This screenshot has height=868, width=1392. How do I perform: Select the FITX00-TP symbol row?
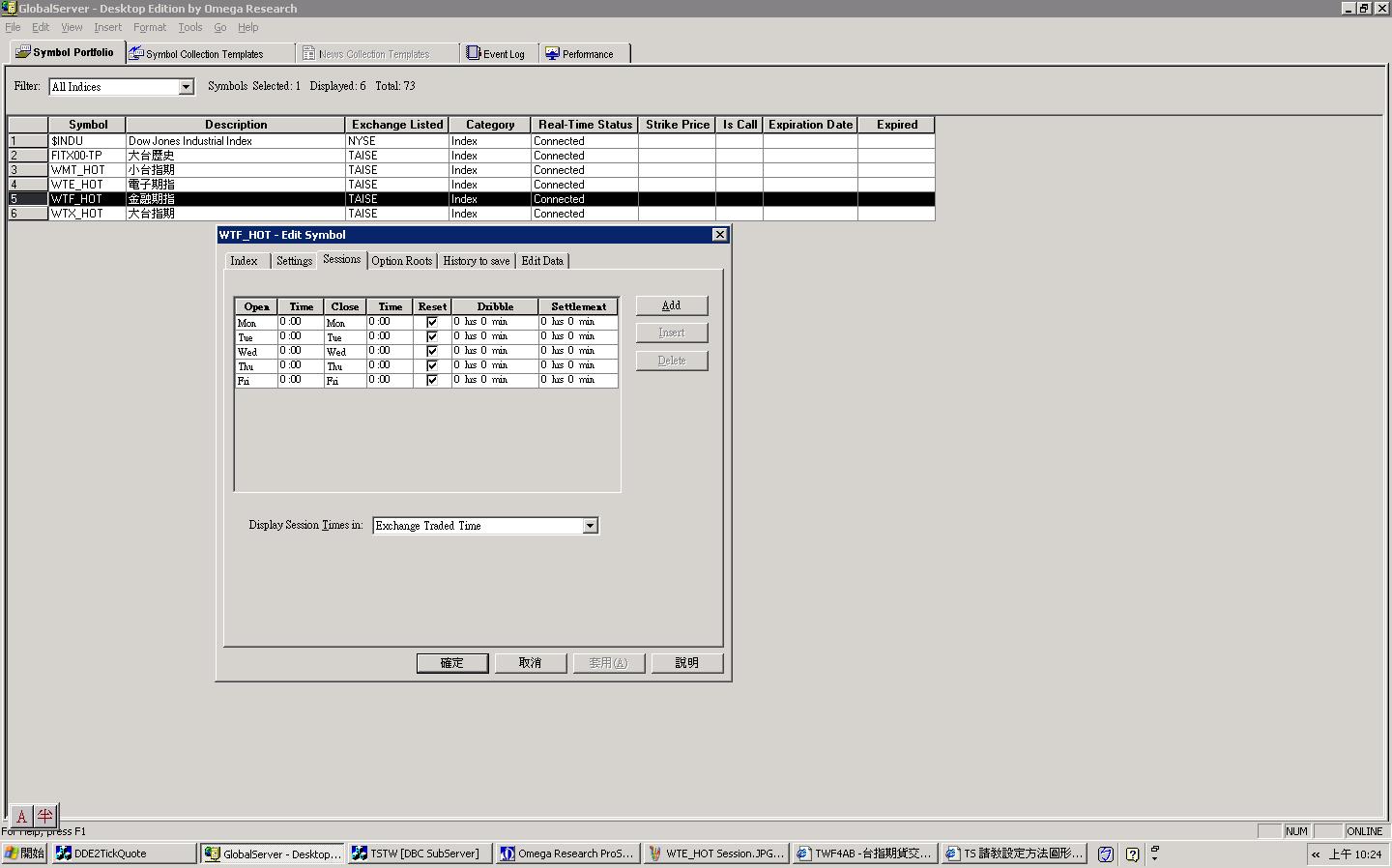tap(472, 156)
